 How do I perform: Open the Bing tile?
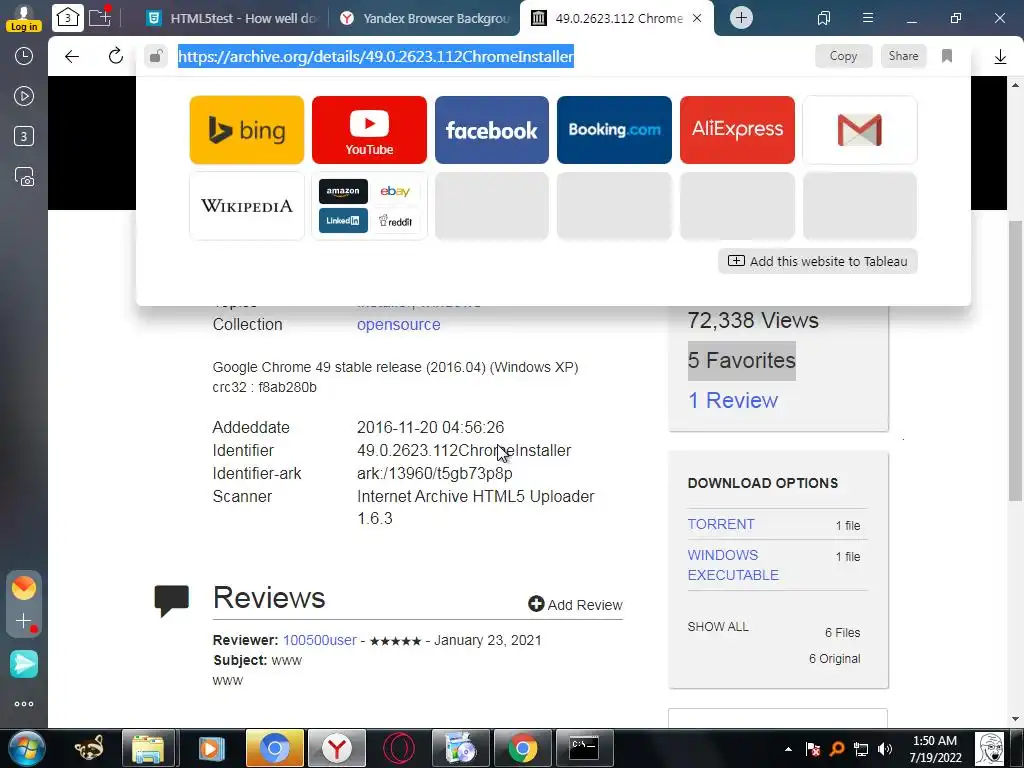tap(247, 130)
